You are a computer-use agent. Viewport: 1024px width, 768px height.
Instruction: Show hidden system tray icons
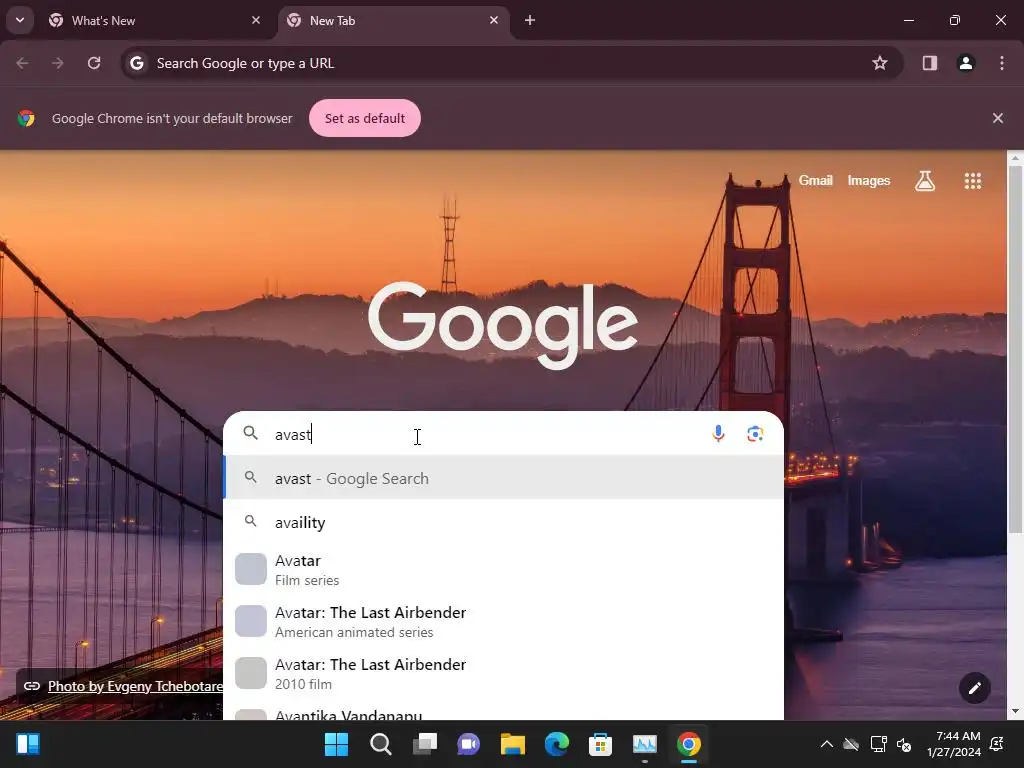click(x=826, y=744)
